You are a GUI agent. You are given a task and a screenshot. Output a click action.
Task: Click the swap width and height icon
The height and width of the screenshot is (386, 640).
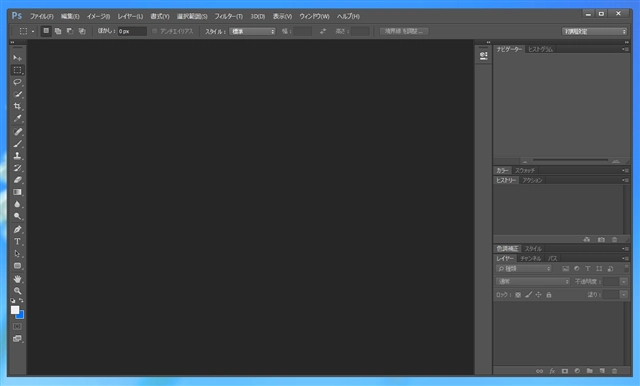click(x=323, y=31)
